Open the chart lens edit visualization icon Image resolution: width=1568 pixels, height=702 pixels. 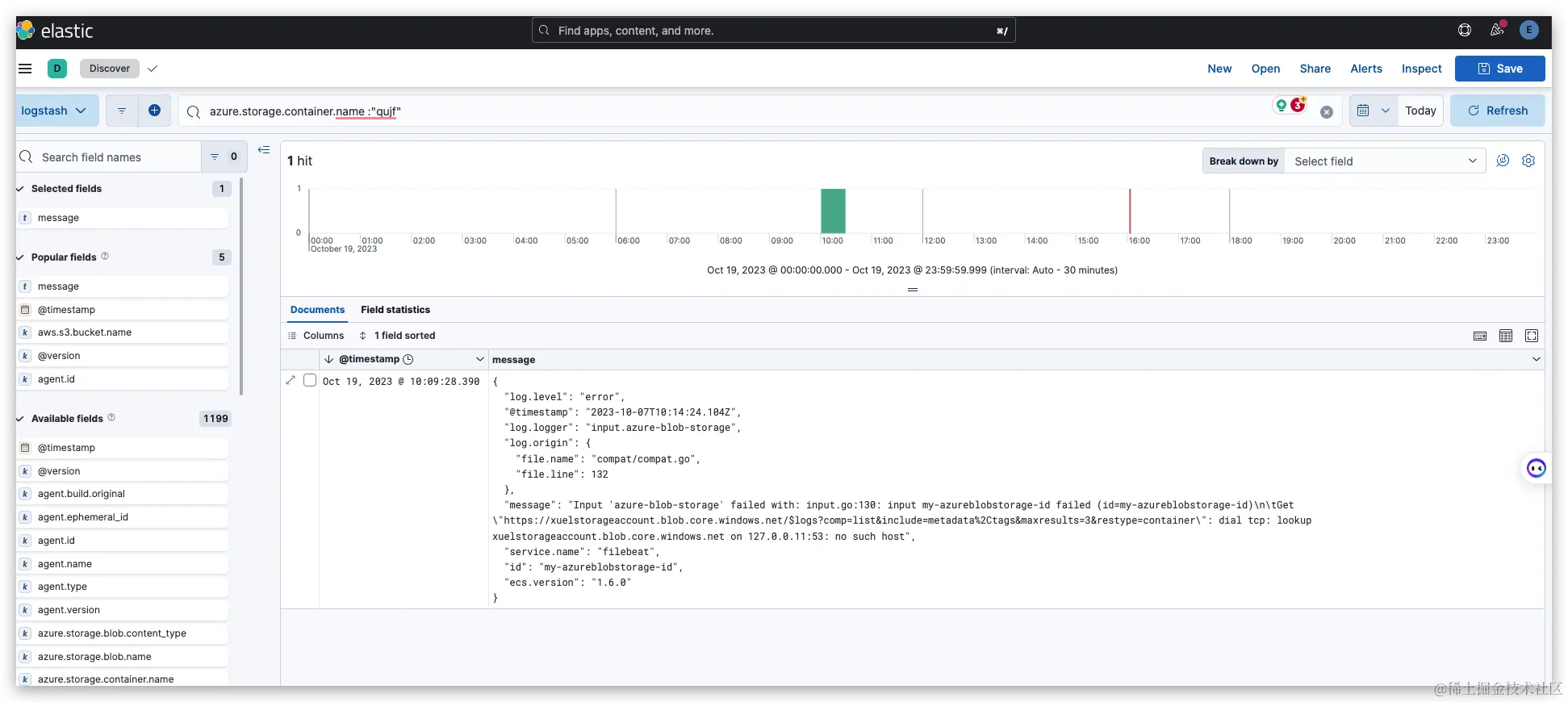click(x=1503, y=161)
